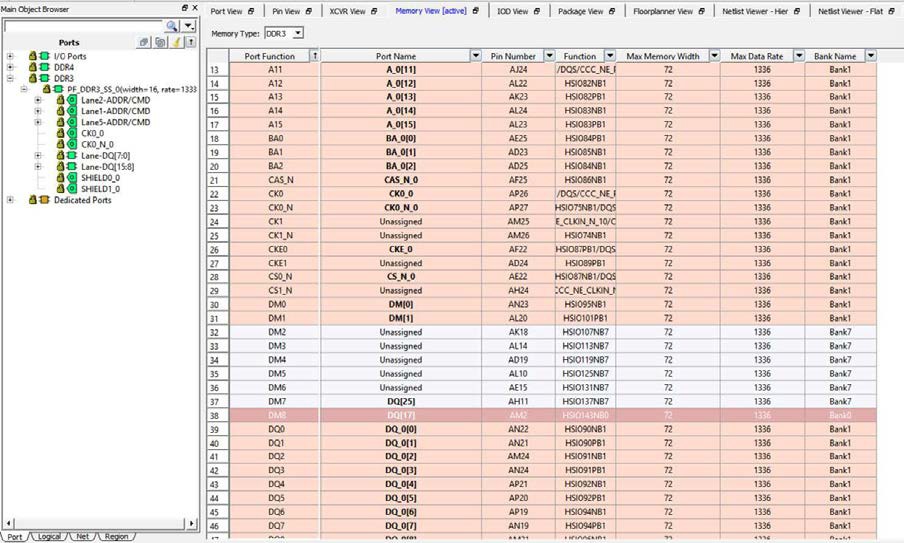This screenshot has width=904, height=543.
Task: Click the up-arrow icon in Ports toolbar
Action: tap(190, 43)
